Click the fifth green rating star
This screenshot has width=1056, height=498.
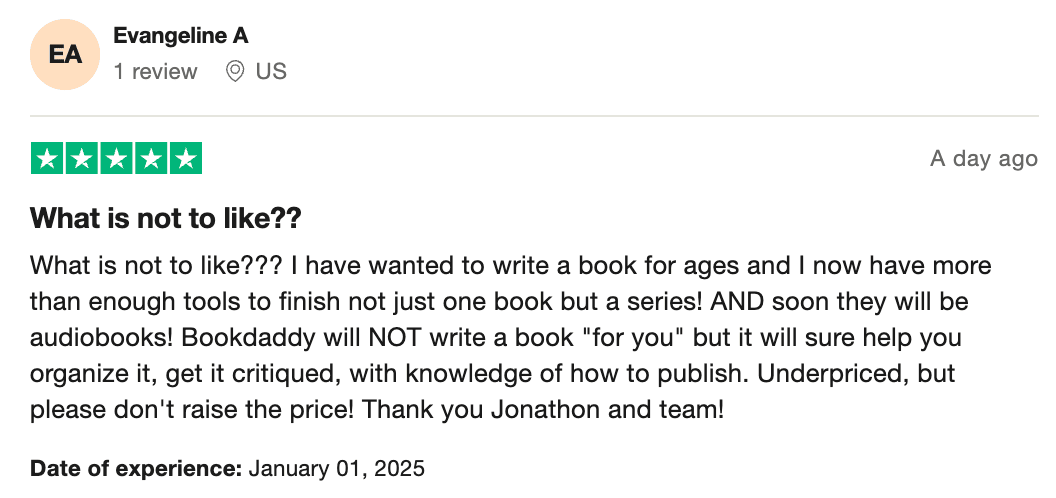coord(185,159)
